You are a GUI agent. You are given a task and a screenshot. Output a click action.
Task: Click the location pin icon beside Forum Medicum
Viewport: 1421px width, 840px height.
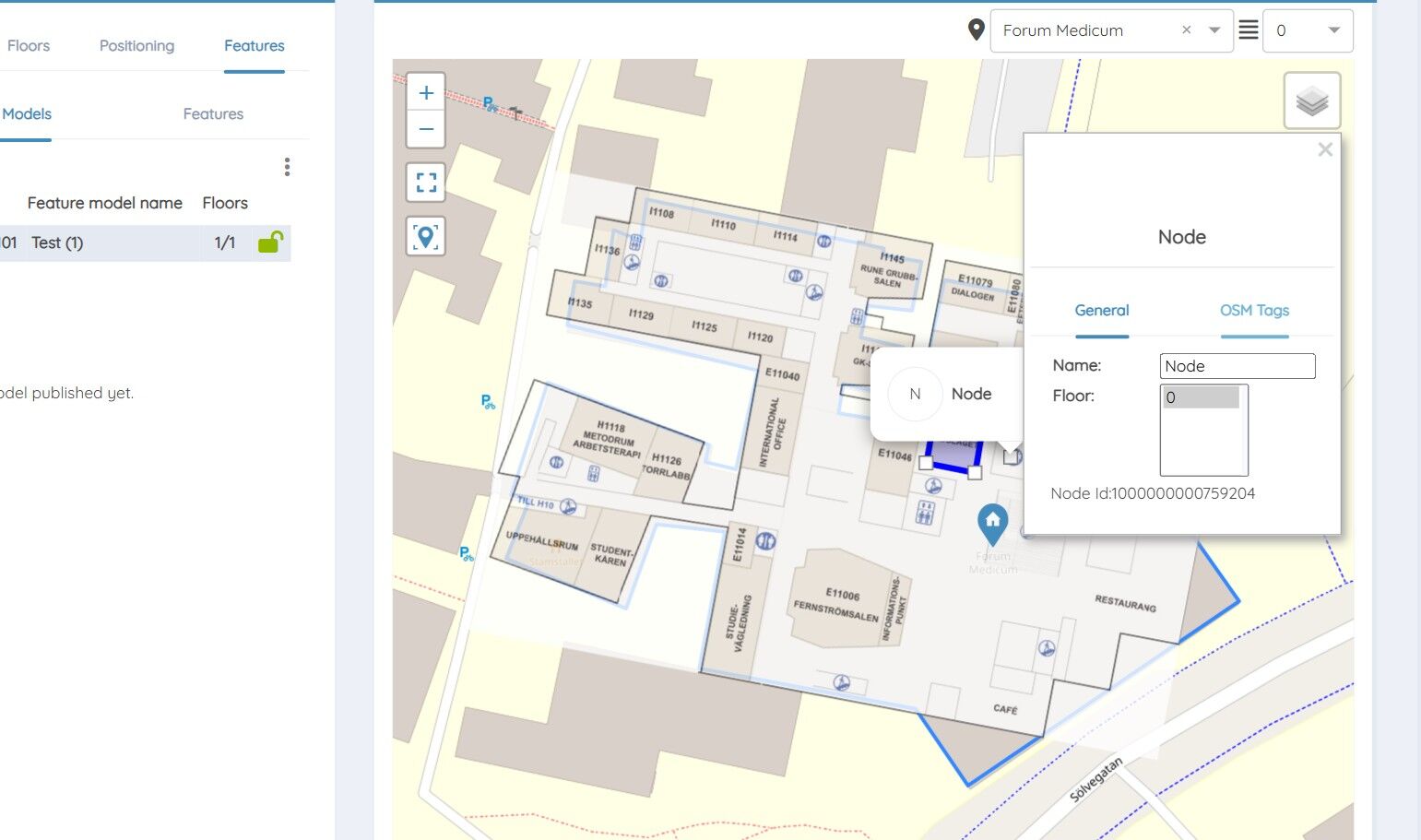[977, 30]
